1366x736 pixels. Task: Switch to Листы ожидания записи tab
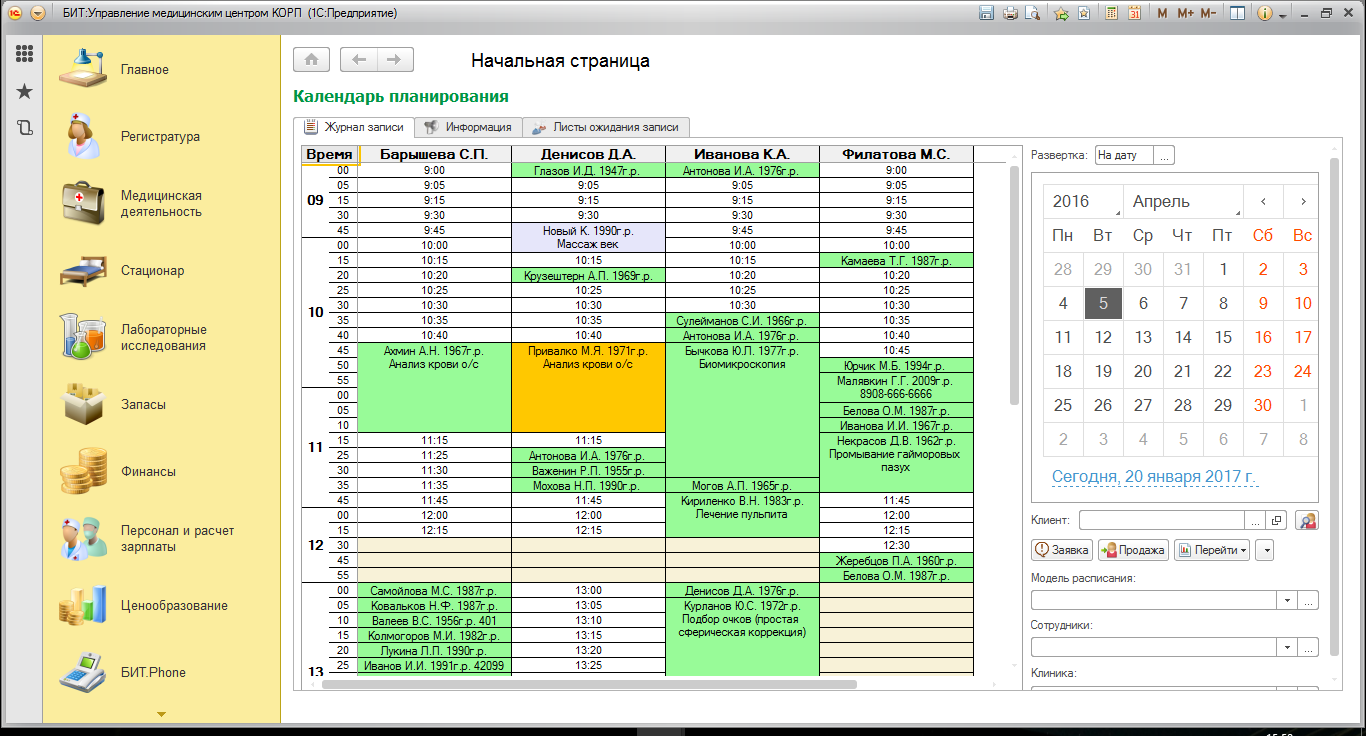coord(605,127)
